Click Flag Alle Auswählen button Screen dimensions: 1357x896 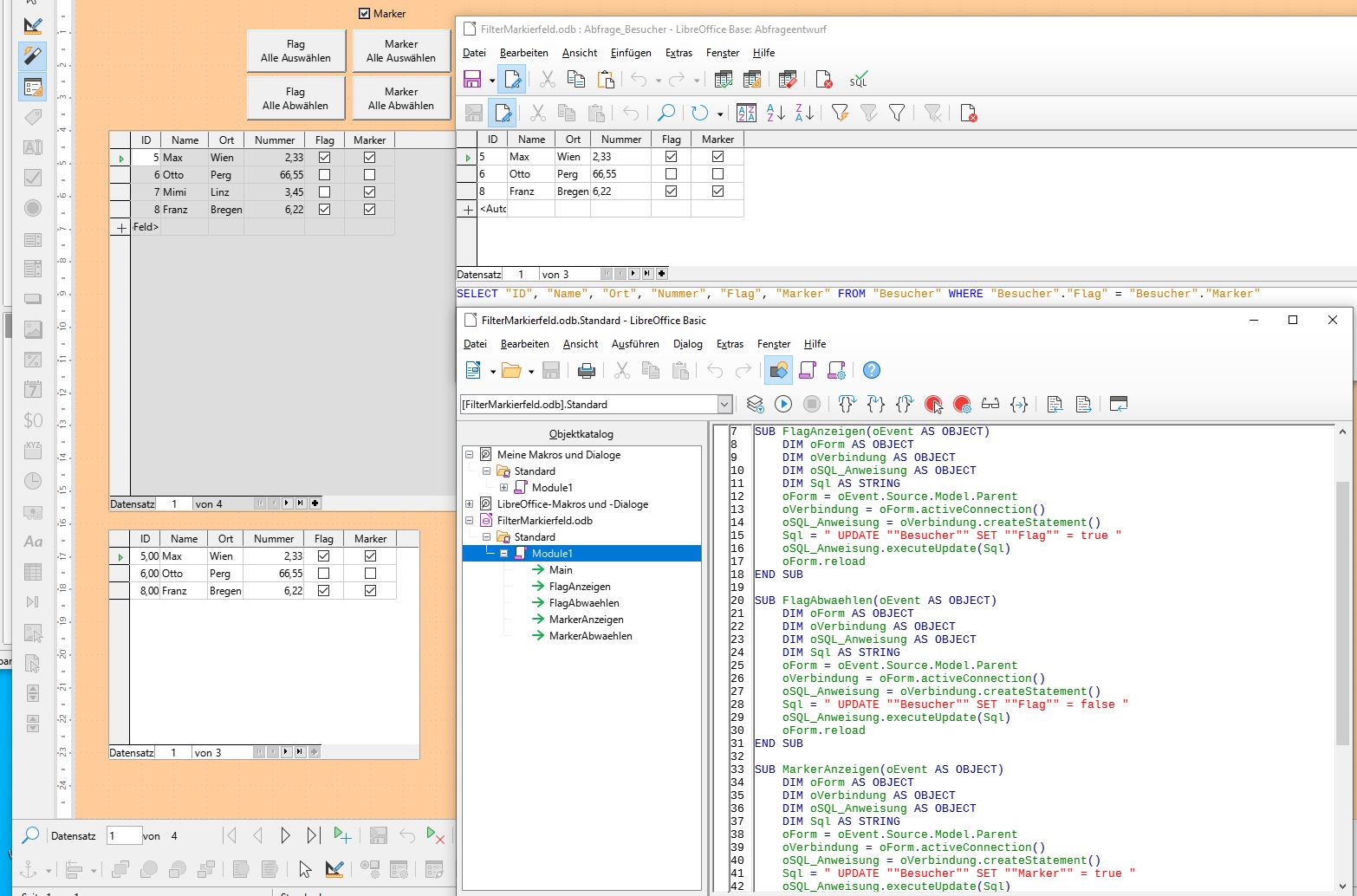coord(295,50)
